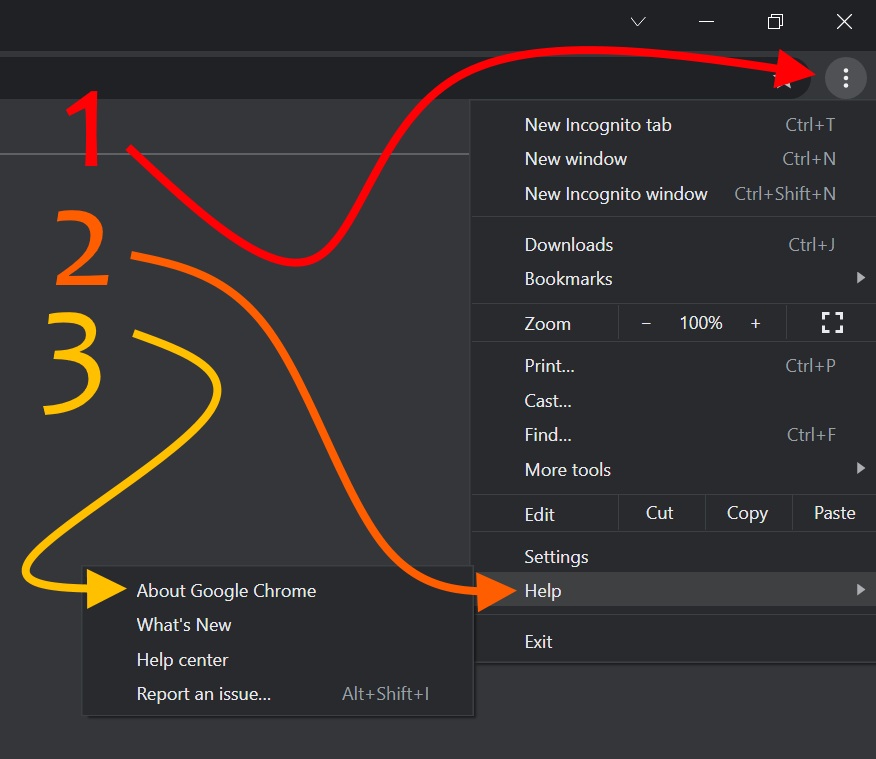Open Help center from submenu
The width and height of the screenshot is (876, 759).
coord(278,660)
